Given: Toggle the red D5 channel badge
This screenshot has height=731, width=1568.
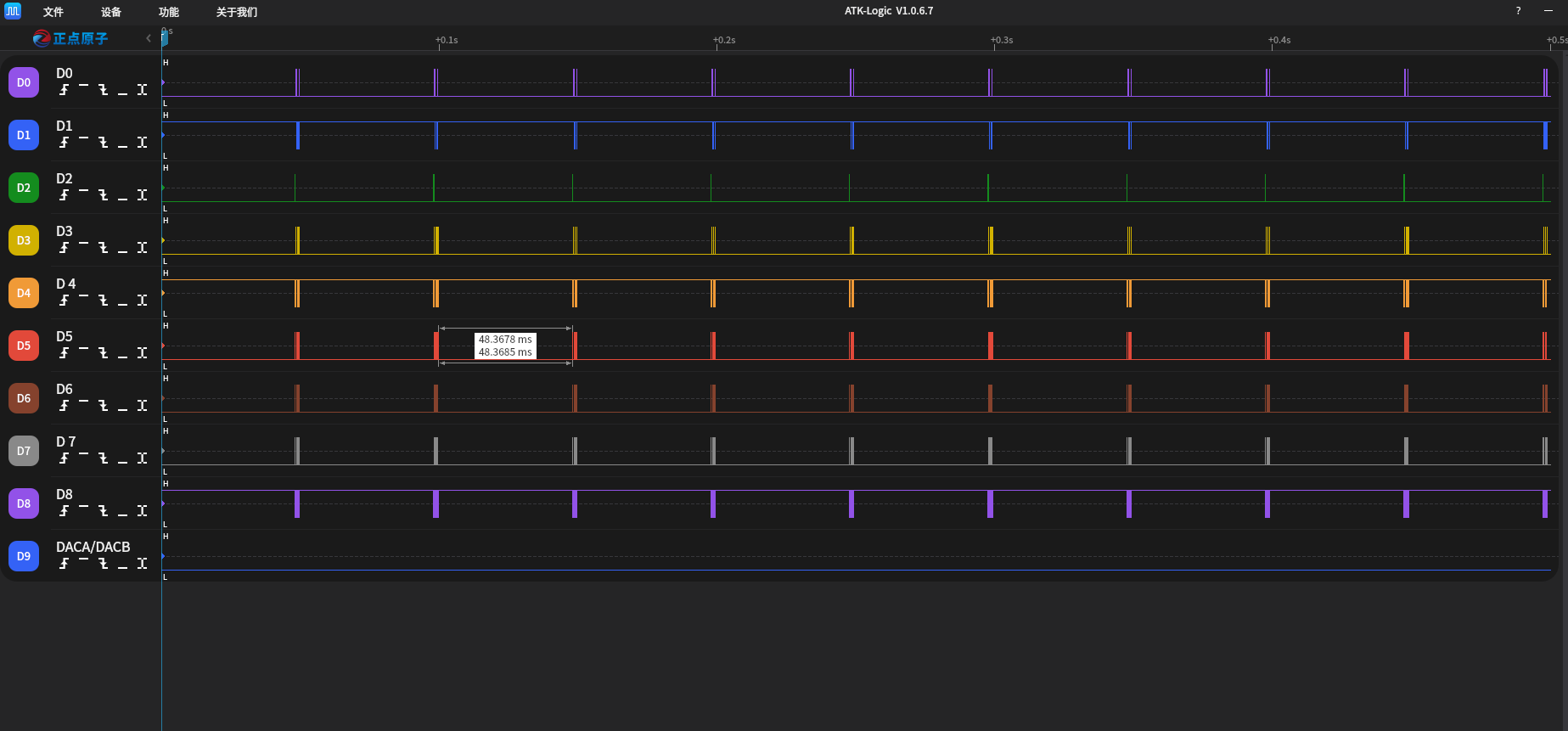Looking at the screenshot, I should [24, 346].
